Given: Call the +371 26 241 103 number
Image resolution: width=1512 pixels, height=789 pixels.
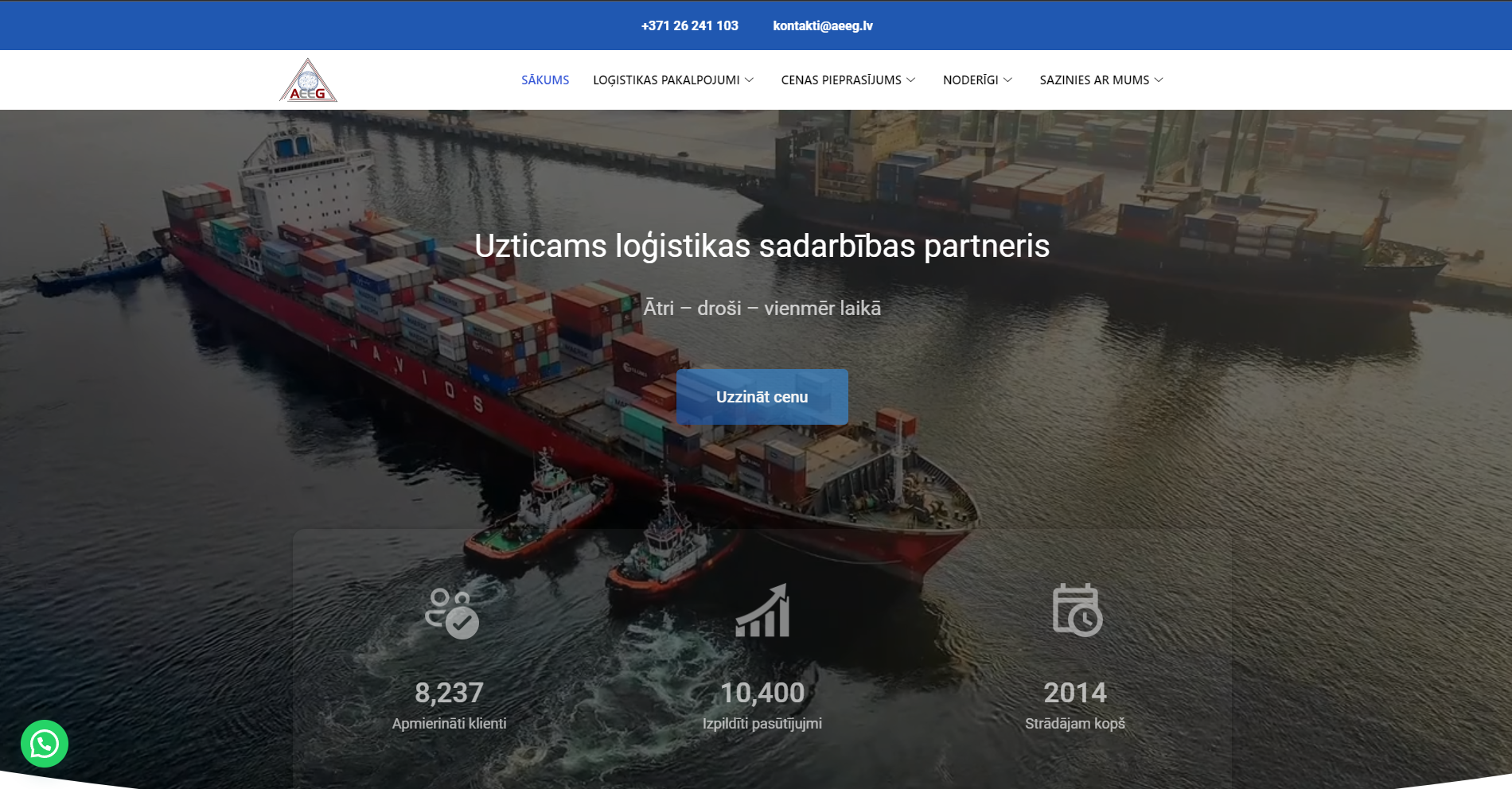Looking at the screenshot, I should coord(689,25).
